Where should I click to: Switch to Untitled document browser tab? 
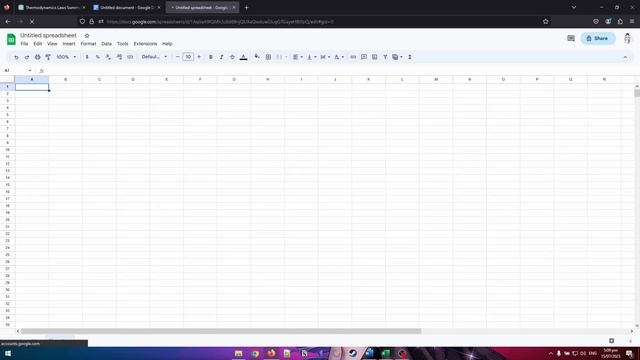[x=127, y=7]
